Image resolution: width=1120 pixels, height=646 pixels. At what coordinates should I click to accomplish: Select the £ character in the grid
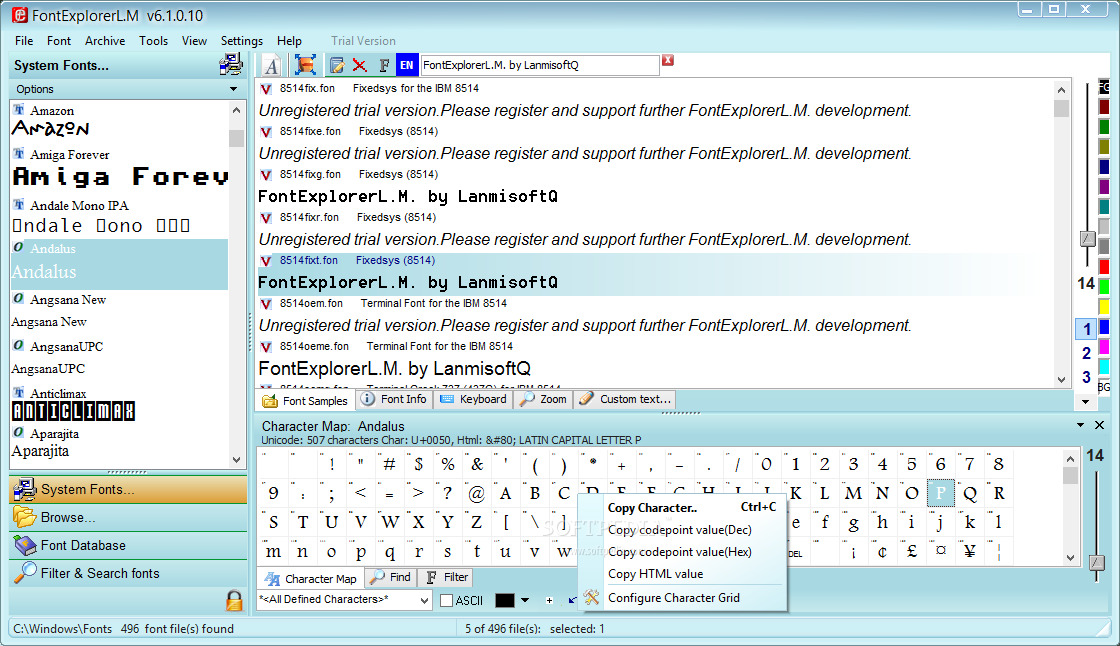click(x=911, y=551)
